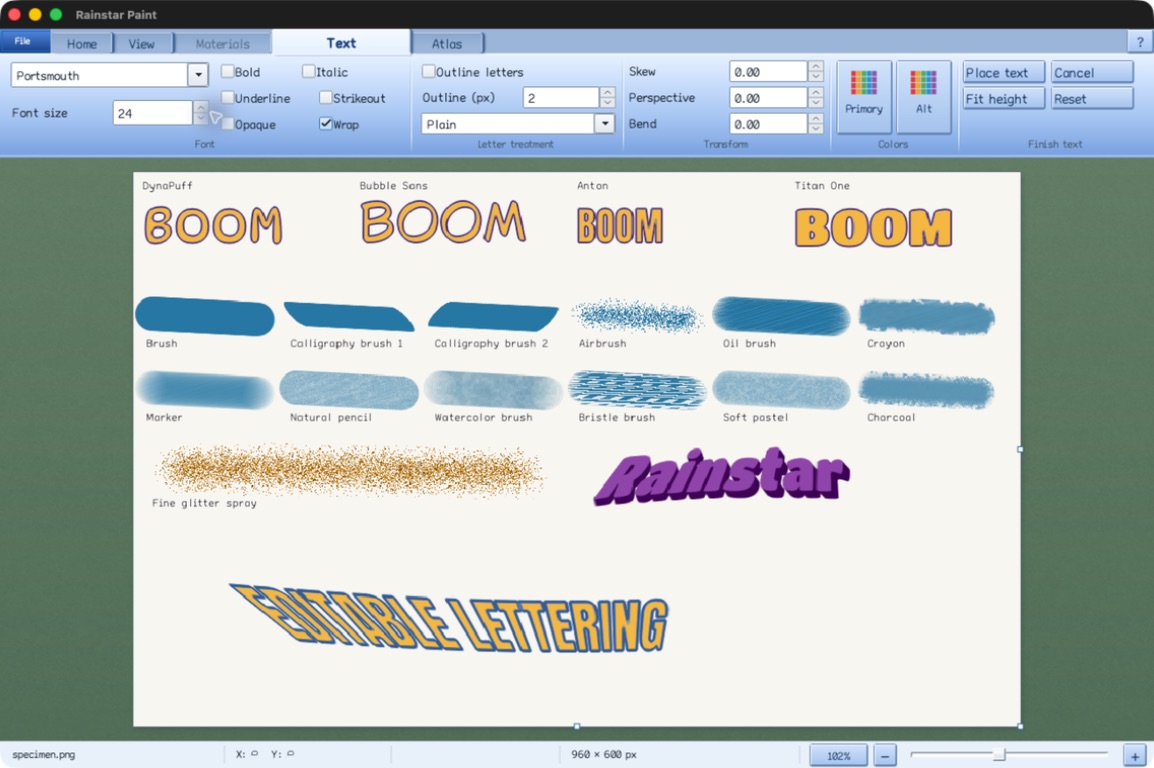This screenshot has height=768, width=1154.
Task: Click the right-edge canvas resize handle
Action: click(x=1020, y=449)
